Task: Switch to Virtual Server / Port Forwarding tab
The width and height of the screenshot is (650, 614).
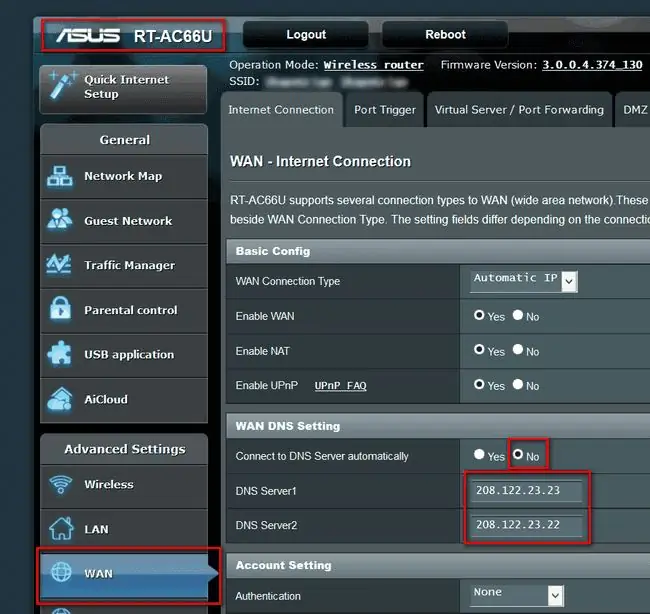Action: coord(519,110)
